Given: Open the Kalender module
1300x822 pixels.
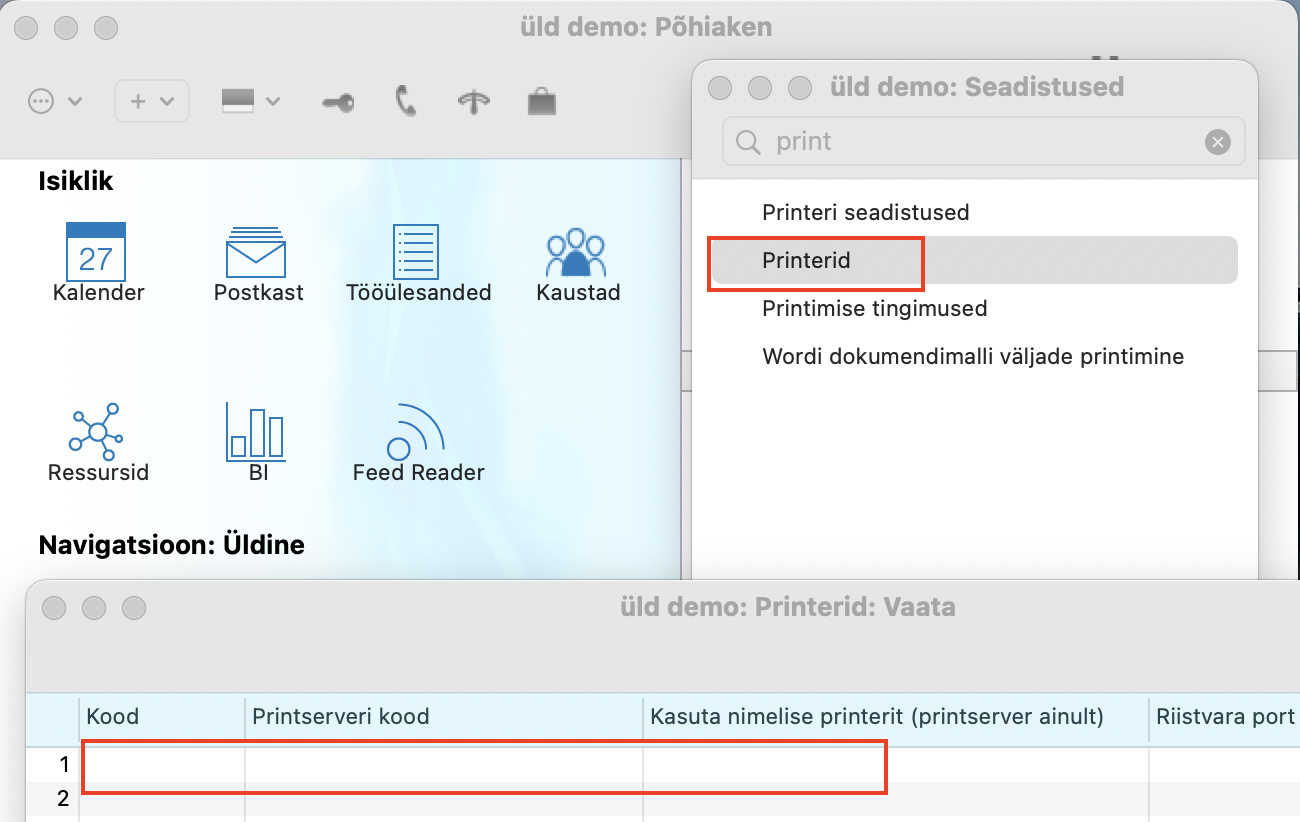Looking at the screenshot, I should point(96,254).
